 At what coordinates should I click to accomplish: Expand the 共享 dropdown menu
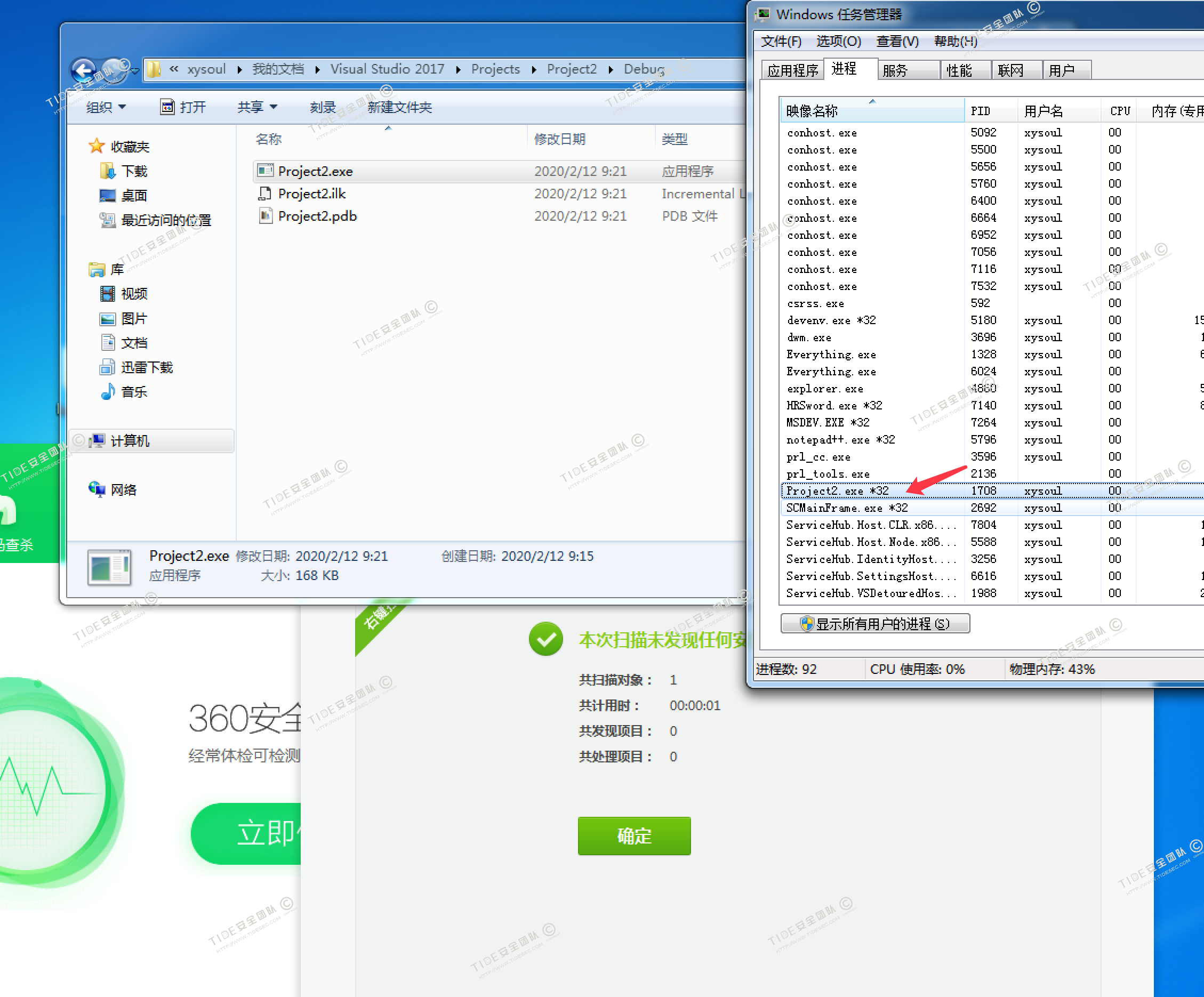[x=258, y=107]
